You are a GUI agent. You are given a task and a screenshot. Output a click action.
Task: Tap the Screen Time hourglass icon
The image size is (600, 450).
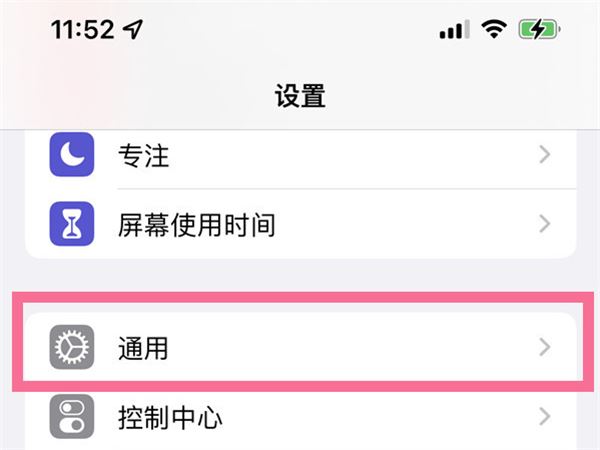[72, 224]
